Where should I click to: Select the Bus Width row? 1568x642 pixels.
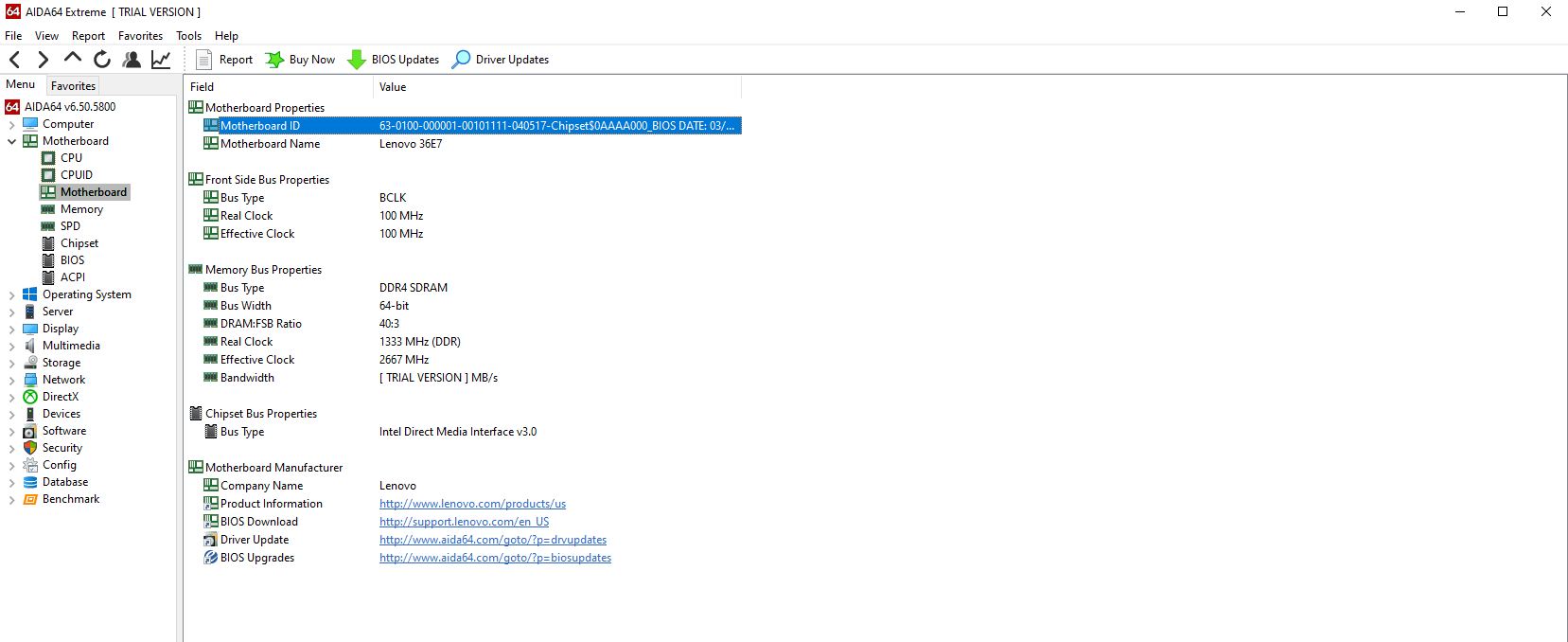point(472,306)
